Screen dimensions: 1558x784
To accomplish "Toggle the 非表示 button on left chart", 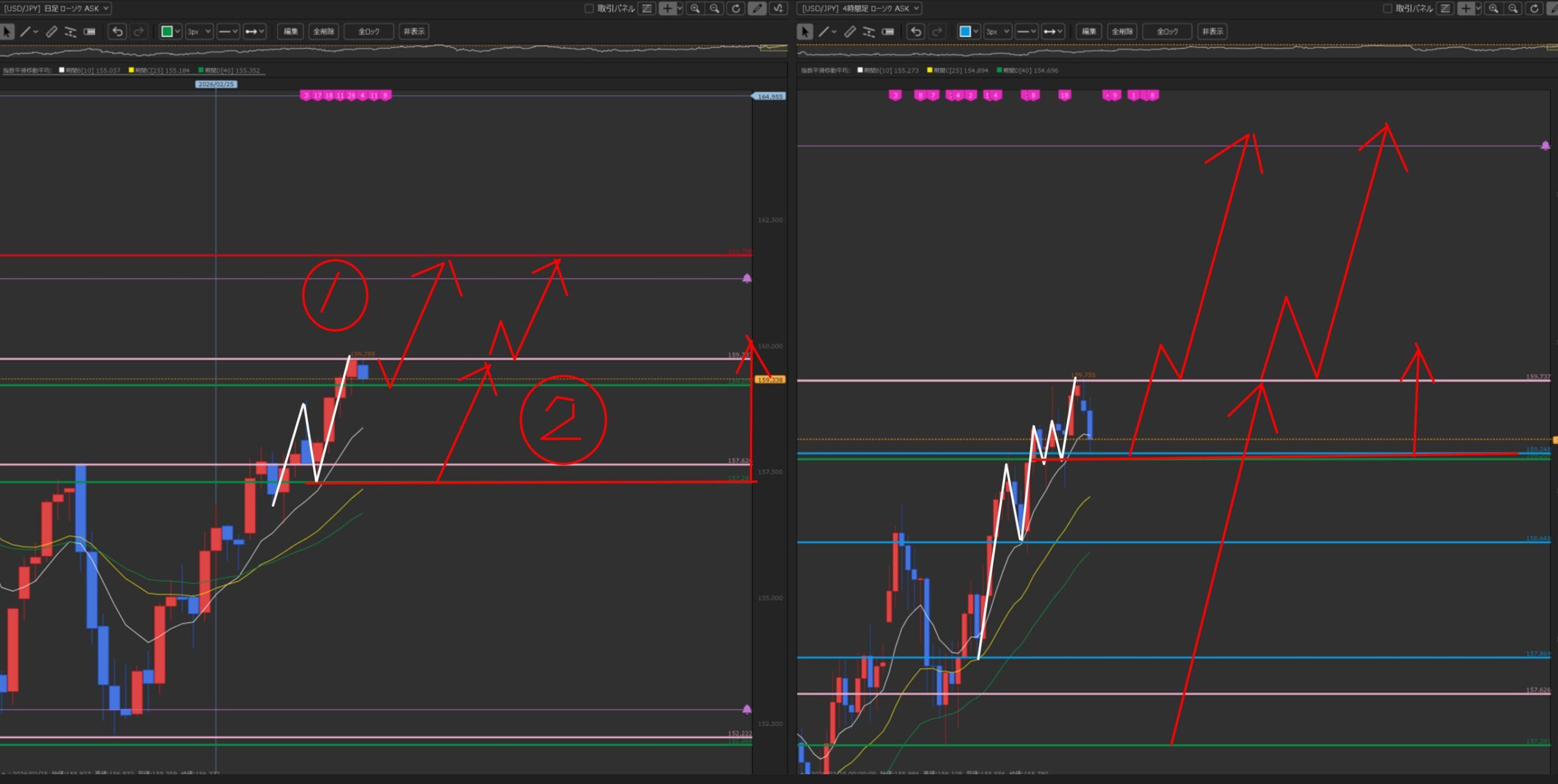I will click(x=414, y=32).
